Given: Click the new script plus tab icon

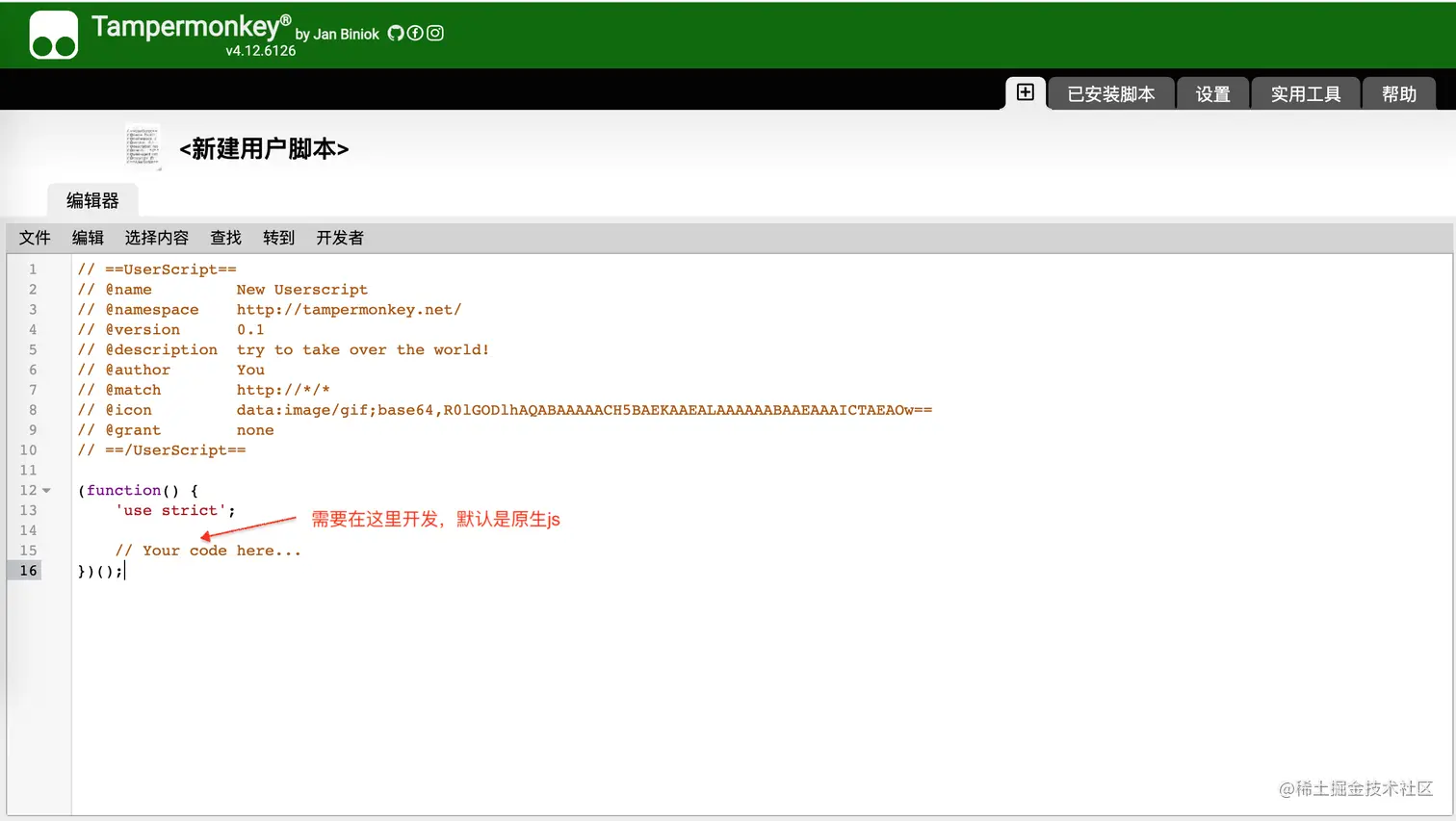Looking at the screenshot, I should (x=1026, y=92).
